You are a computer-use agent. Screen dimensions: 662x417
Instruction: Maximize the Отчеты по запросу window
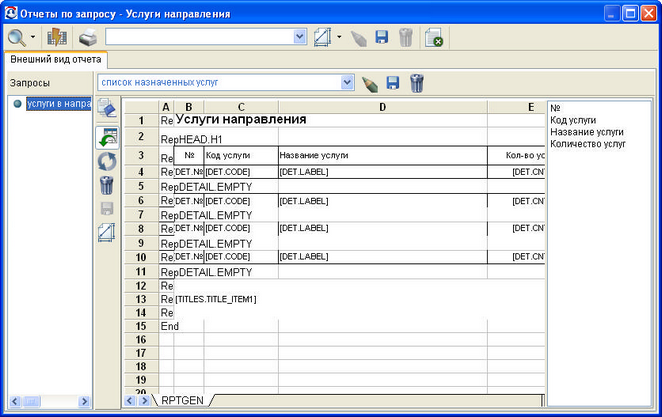[x=630, y=14]
